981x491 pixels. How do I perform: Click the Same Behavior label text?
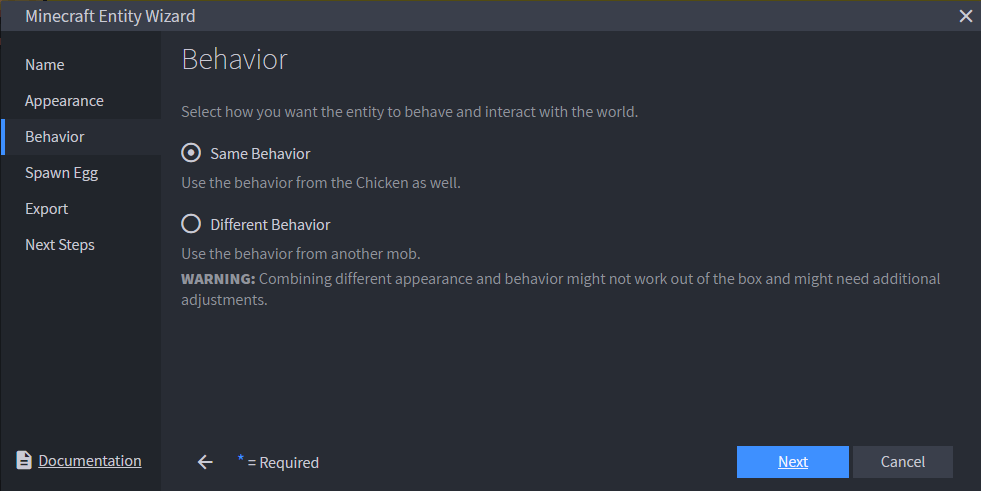click(260, 154)
